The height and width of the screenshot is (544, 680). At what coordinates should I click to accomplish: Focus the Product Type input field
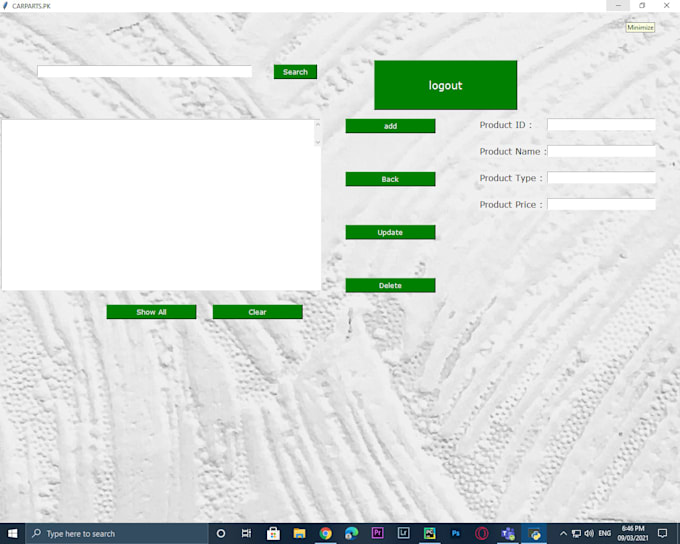(601, 177)
